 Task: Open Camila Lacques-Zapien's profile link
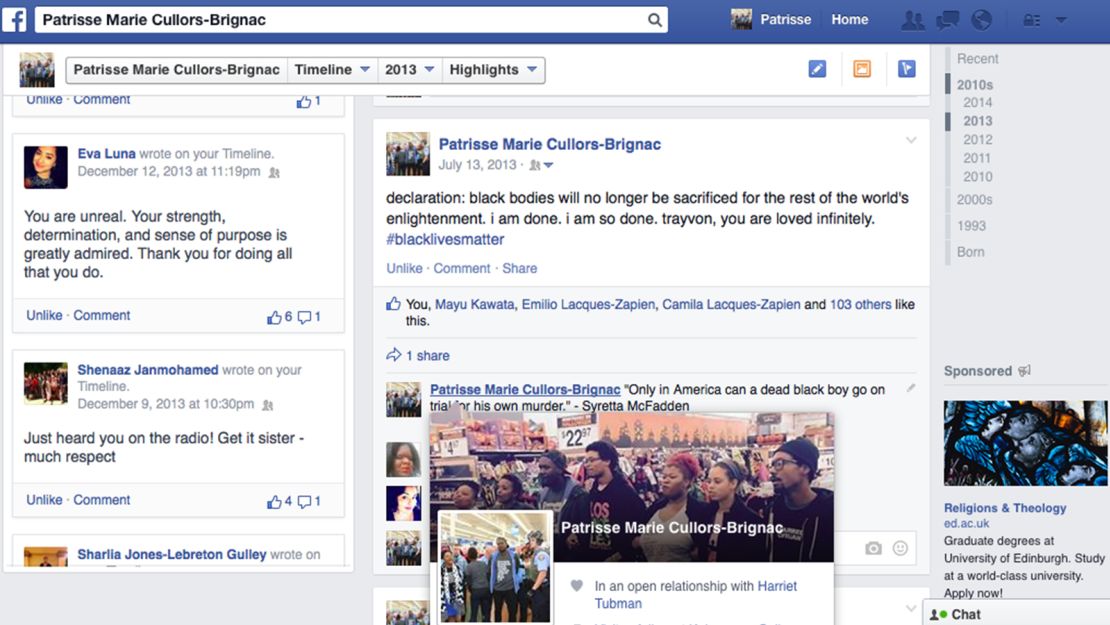click(x=731, y=304)
